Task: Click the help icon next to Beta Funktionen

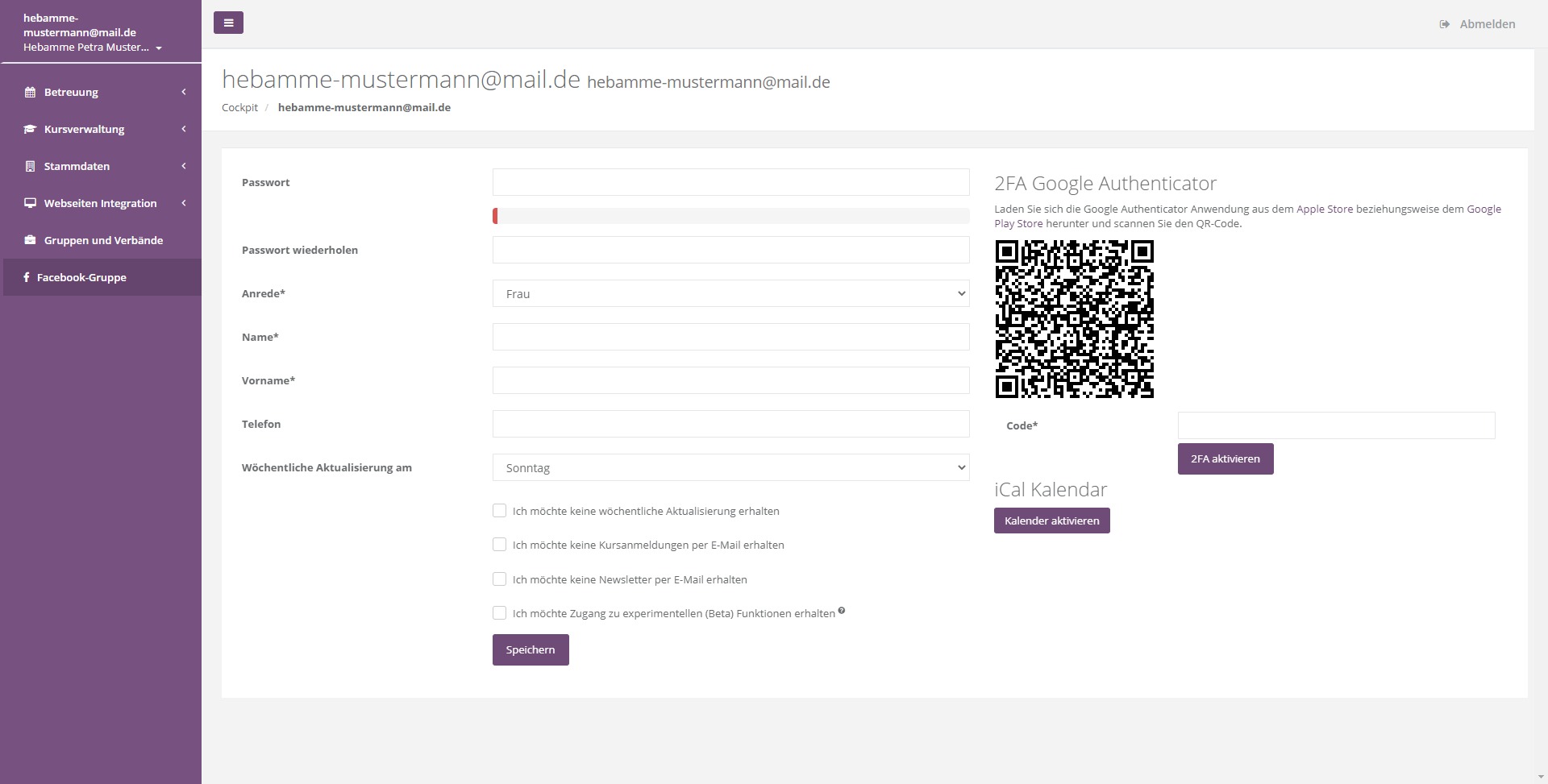Action: coord(841,611)
